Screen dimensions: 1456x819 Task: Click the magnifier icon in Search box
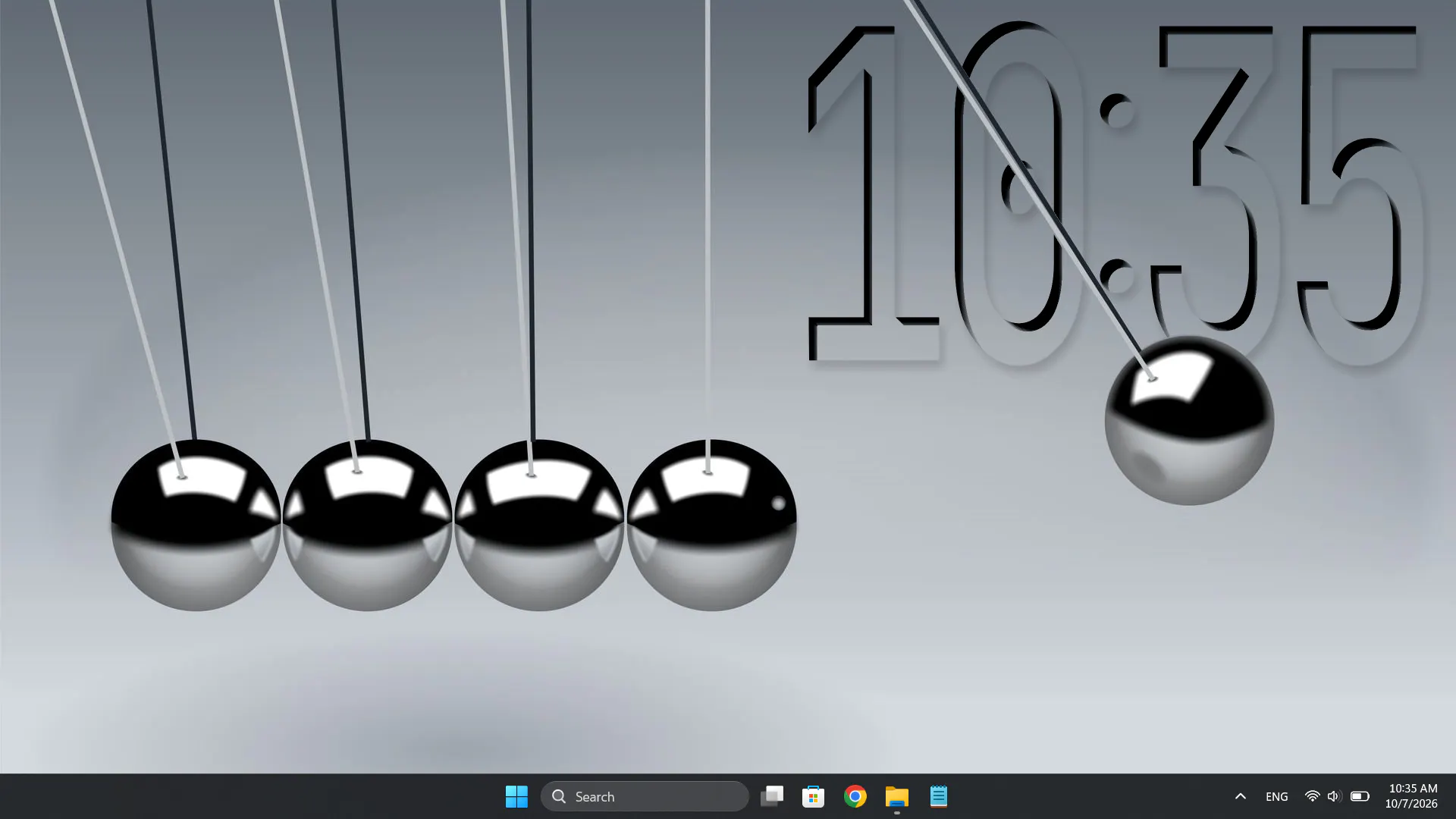coord(559,796)
